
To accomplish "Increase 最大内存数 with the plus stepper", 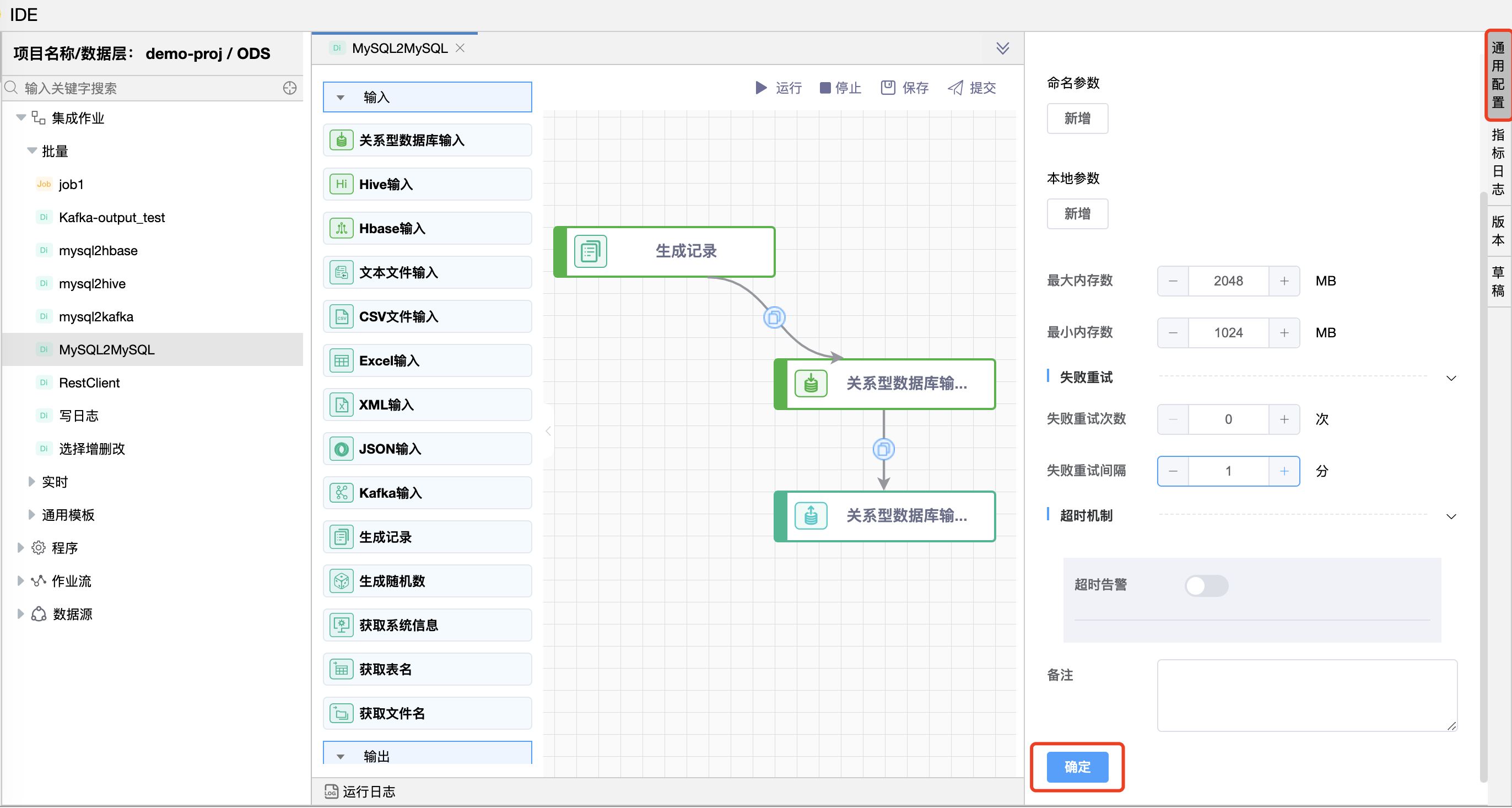I will click(1284, 281).
